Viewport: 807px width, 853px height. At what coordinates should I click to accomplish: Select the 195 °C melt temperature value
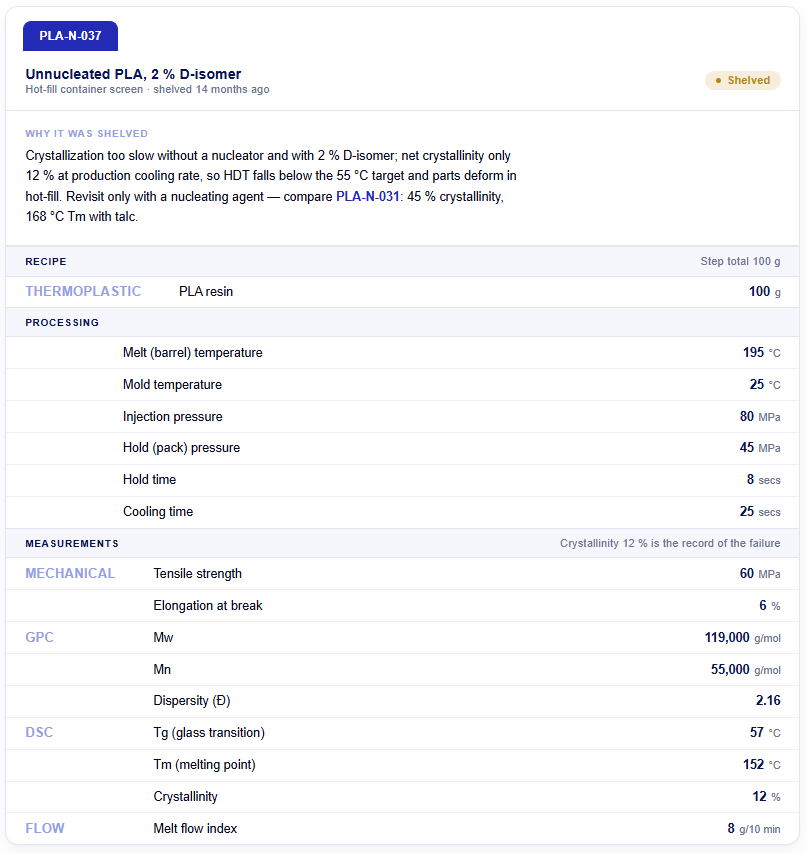(762, 353)
